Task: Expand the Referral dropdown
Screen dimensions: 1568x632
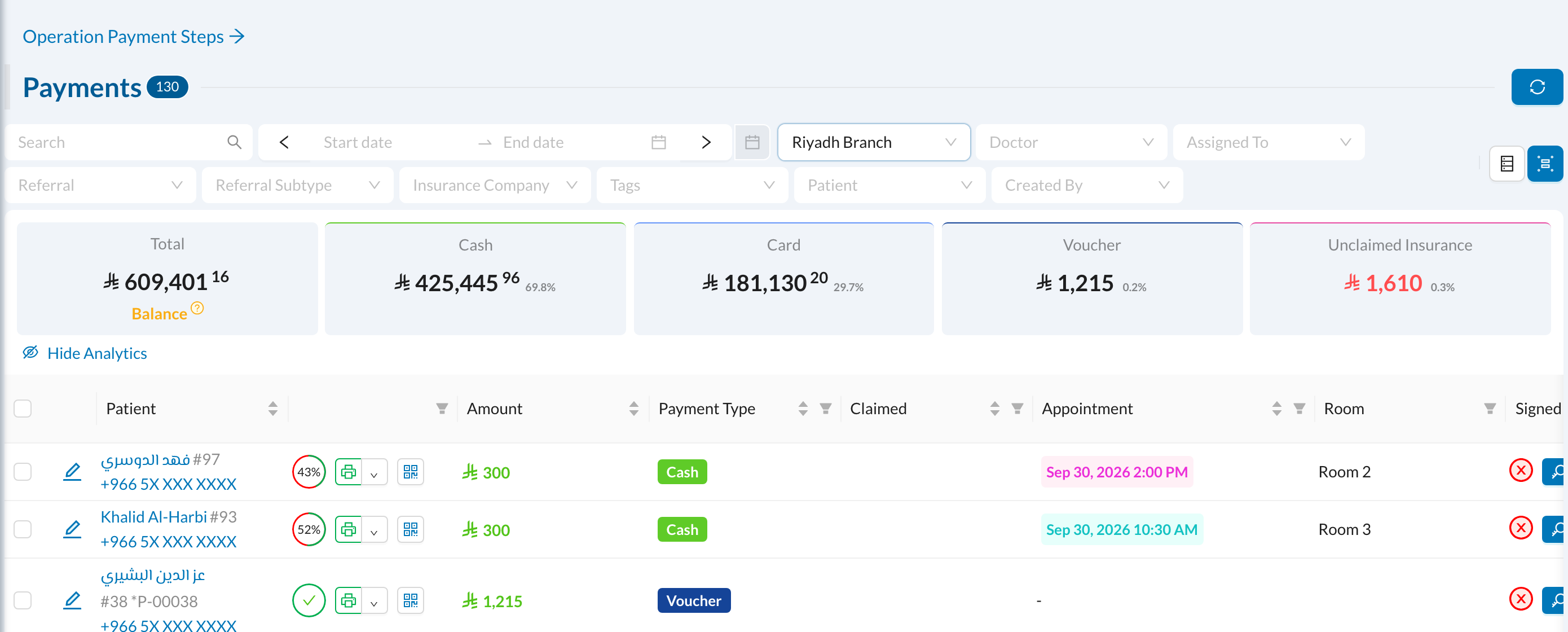Action: click(100, 185)
